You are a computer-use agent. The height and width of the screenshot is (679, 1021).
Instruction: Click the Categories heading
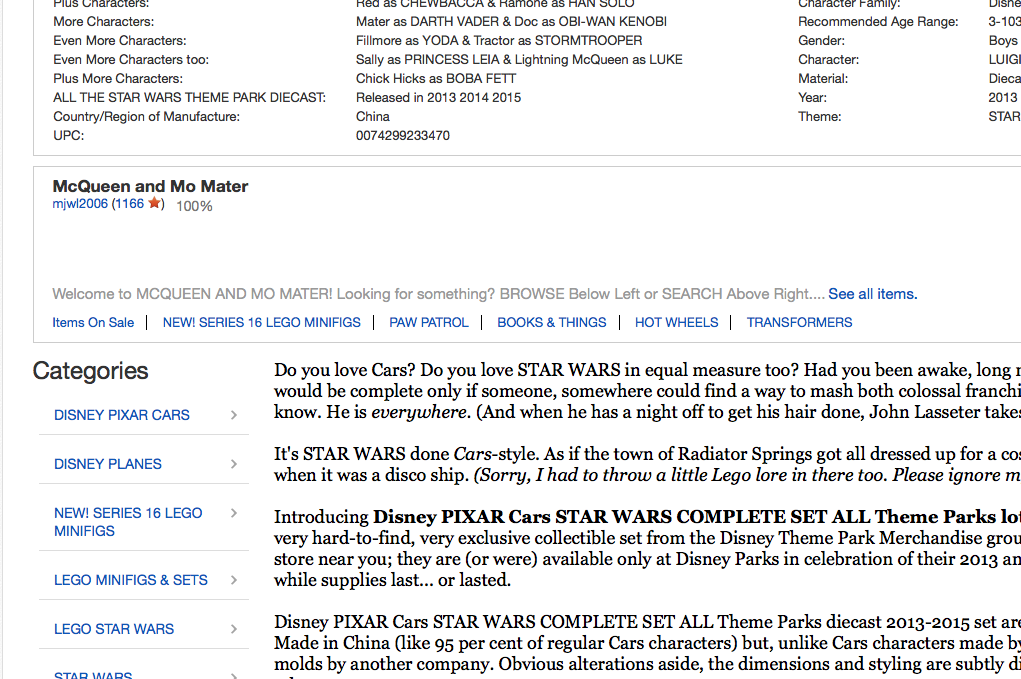[x=91, y=370]
